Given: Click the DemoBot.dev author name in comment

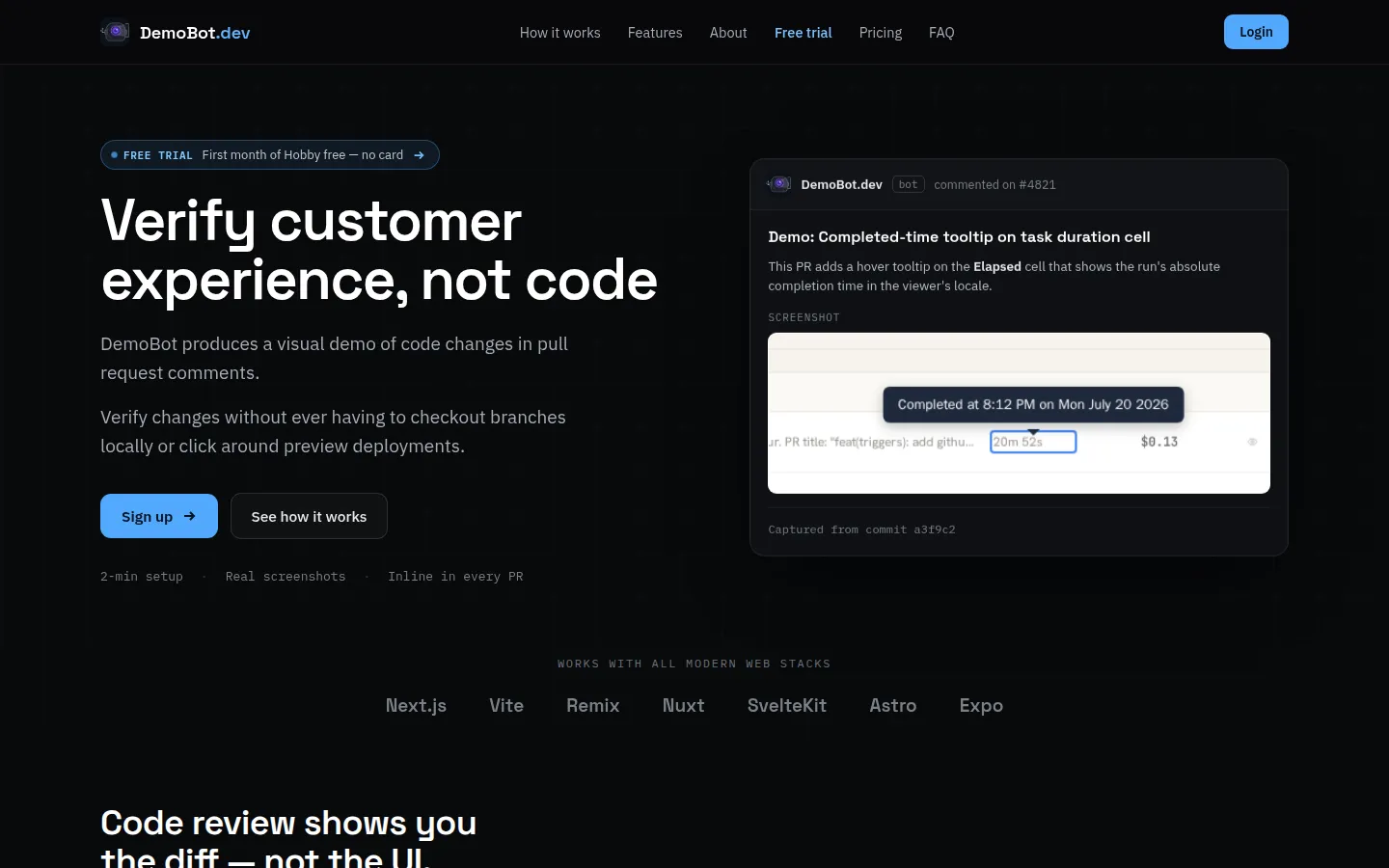Looking at the screenshot, I should (x=841, y=185).
